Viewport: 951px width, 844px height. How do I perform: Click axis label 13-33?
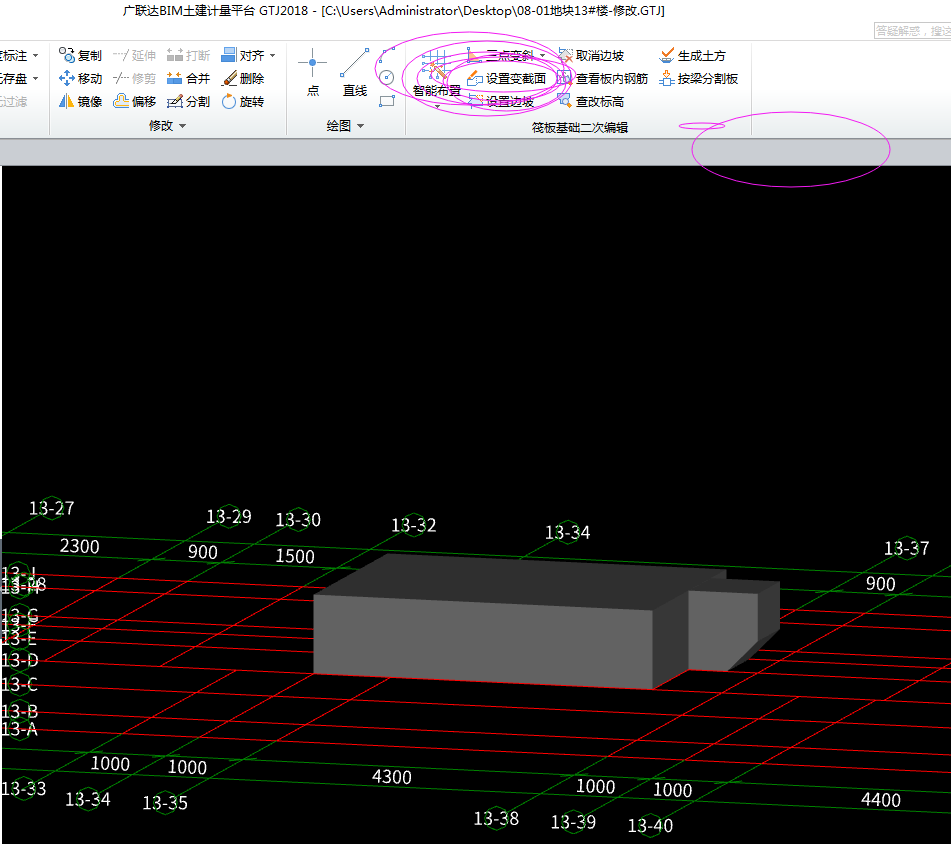(24, 789)
